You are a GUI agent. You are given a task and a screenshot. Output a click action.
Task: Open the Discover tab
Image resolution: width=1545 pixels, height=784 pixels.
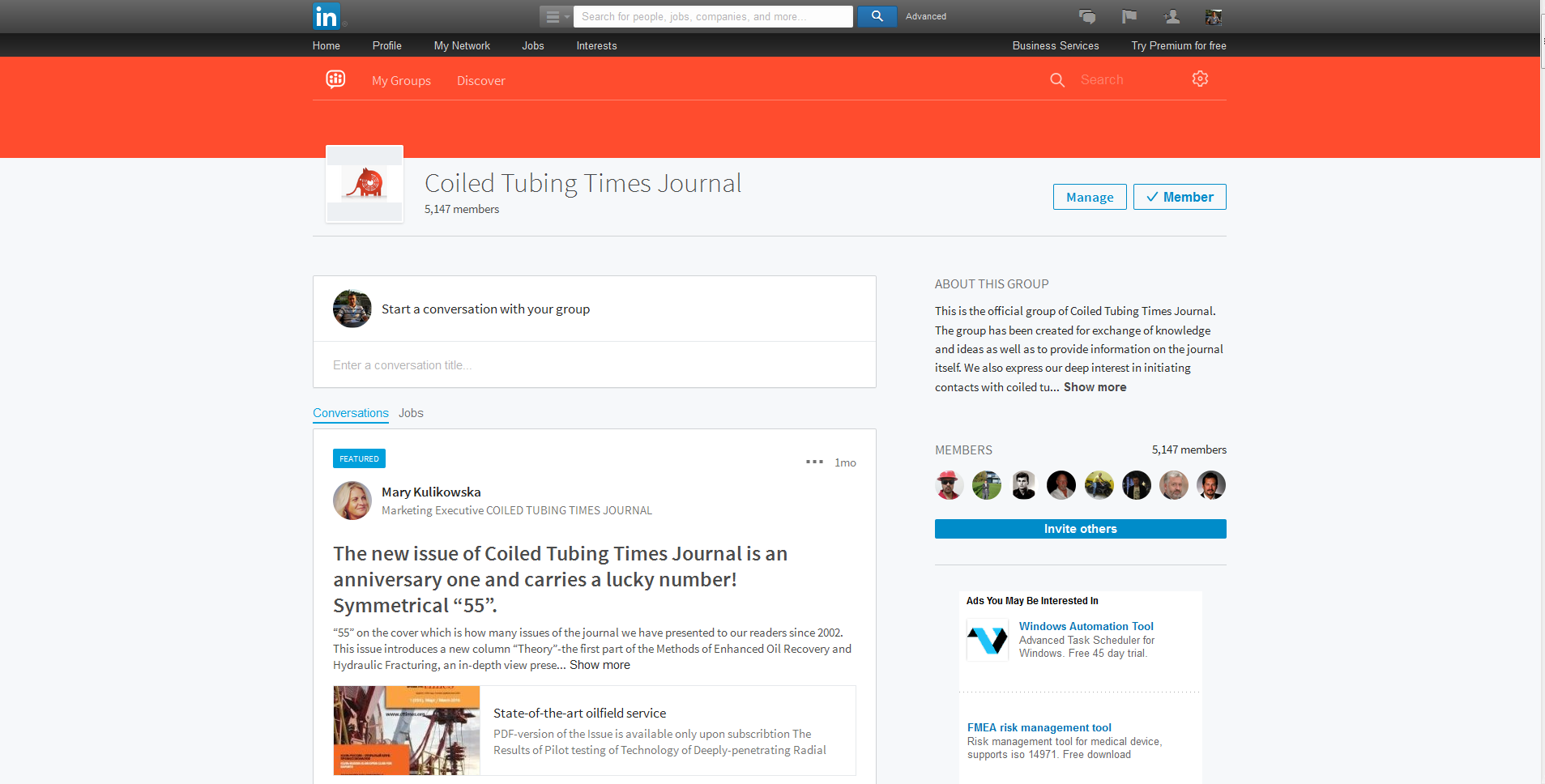tap(480, 80)
